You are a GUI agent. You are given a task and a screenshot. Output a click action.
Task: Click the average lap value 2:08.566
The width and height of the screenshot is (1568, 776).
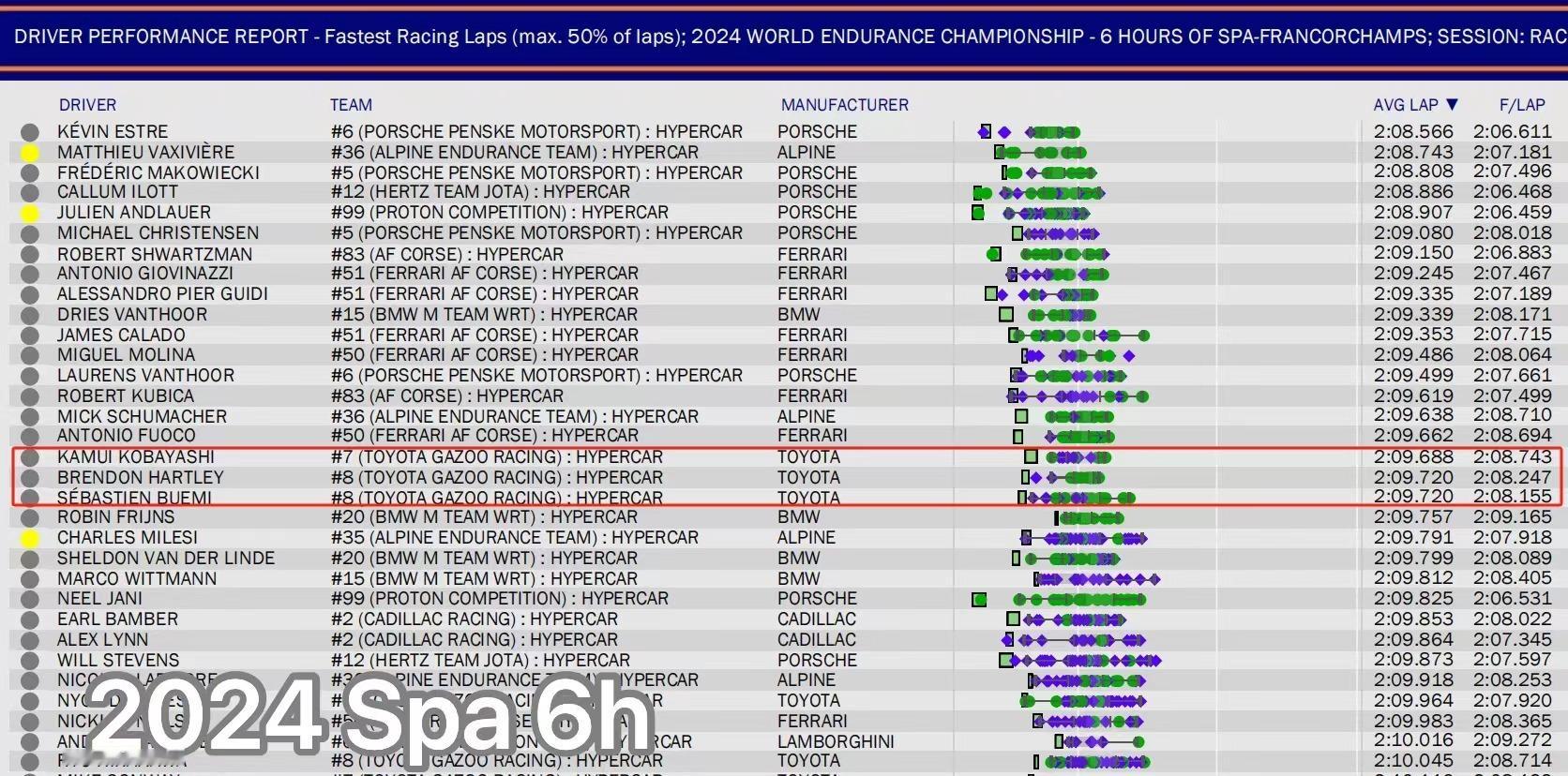[1413, 132]
